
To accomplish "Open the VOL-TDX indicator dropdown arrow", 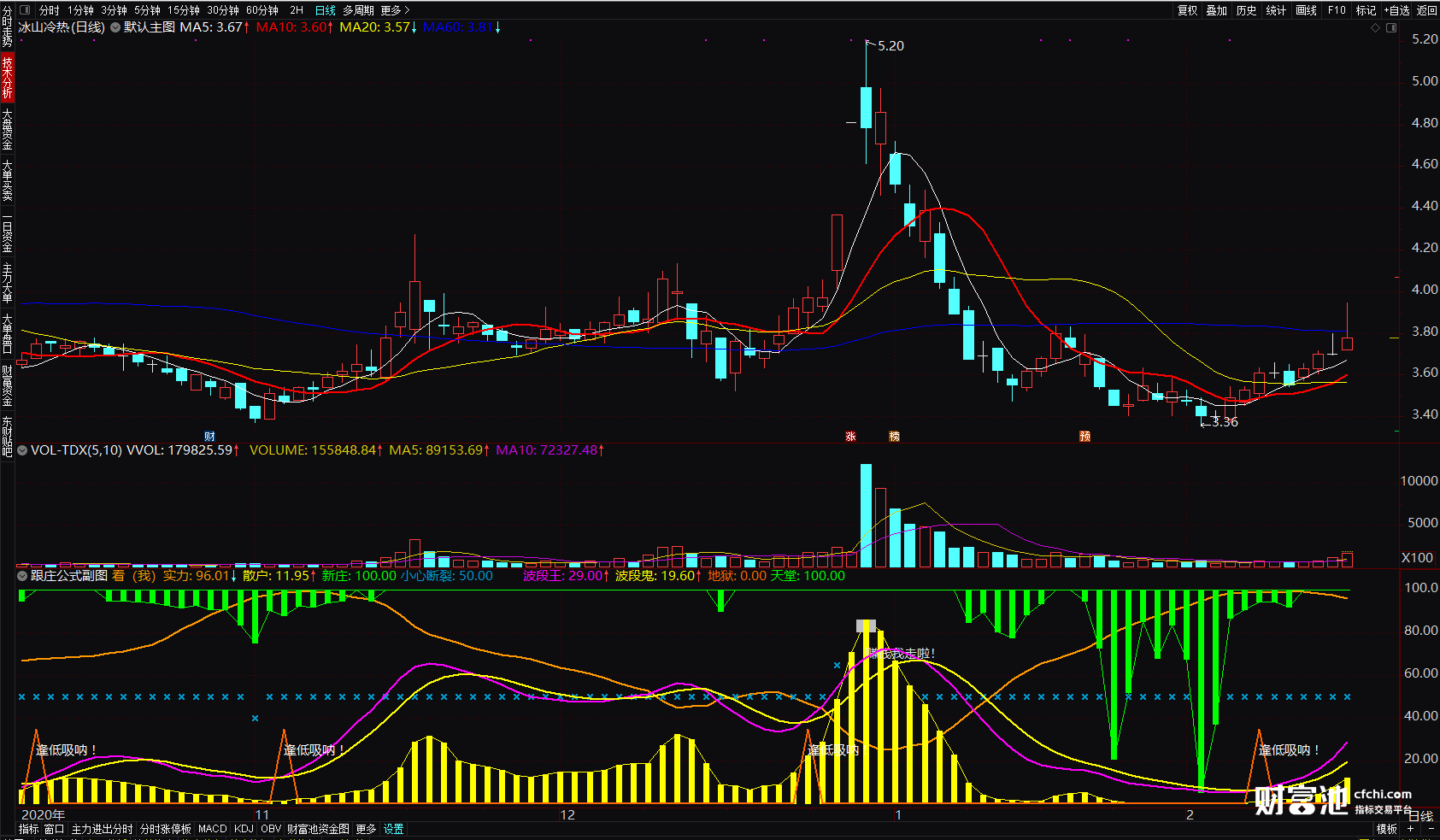I will pyautogui.click(x=22, y=449).
